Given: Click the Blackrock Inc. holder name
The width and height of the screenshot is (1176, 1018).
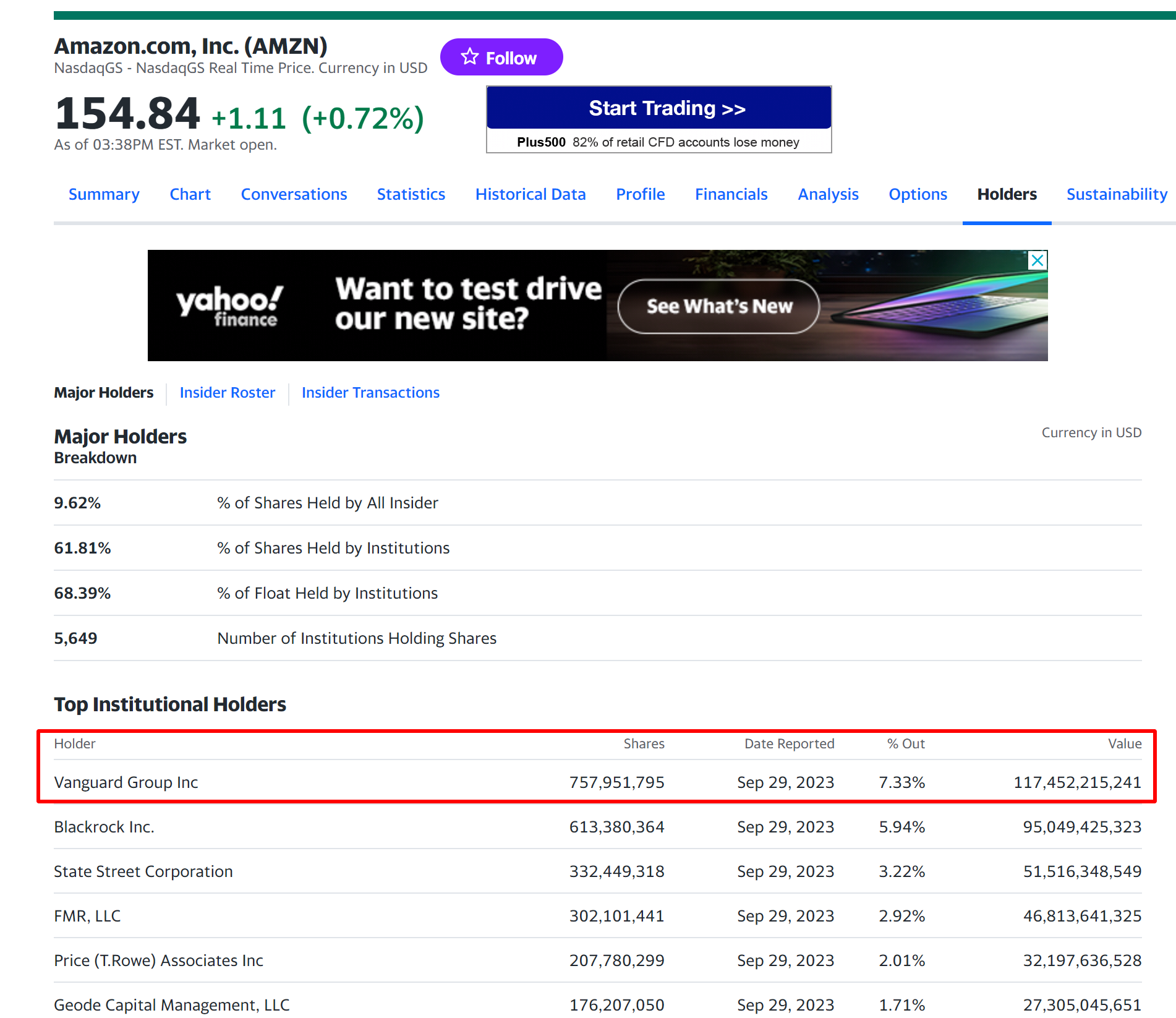Looking at the screenshot, I should click(104, 827).
